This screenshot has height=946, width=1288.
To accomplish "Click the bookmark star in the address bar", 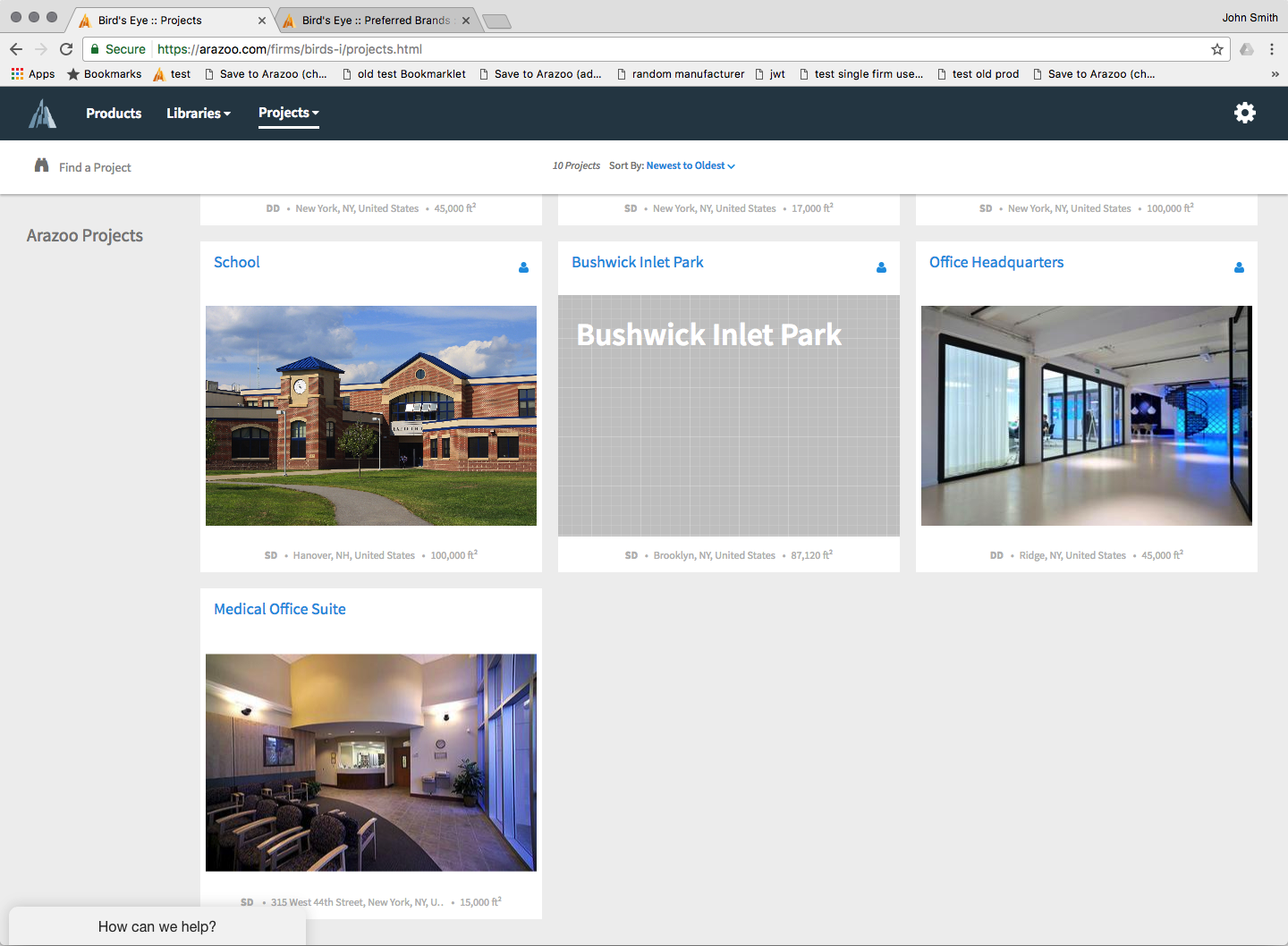I will [1217, 49].
